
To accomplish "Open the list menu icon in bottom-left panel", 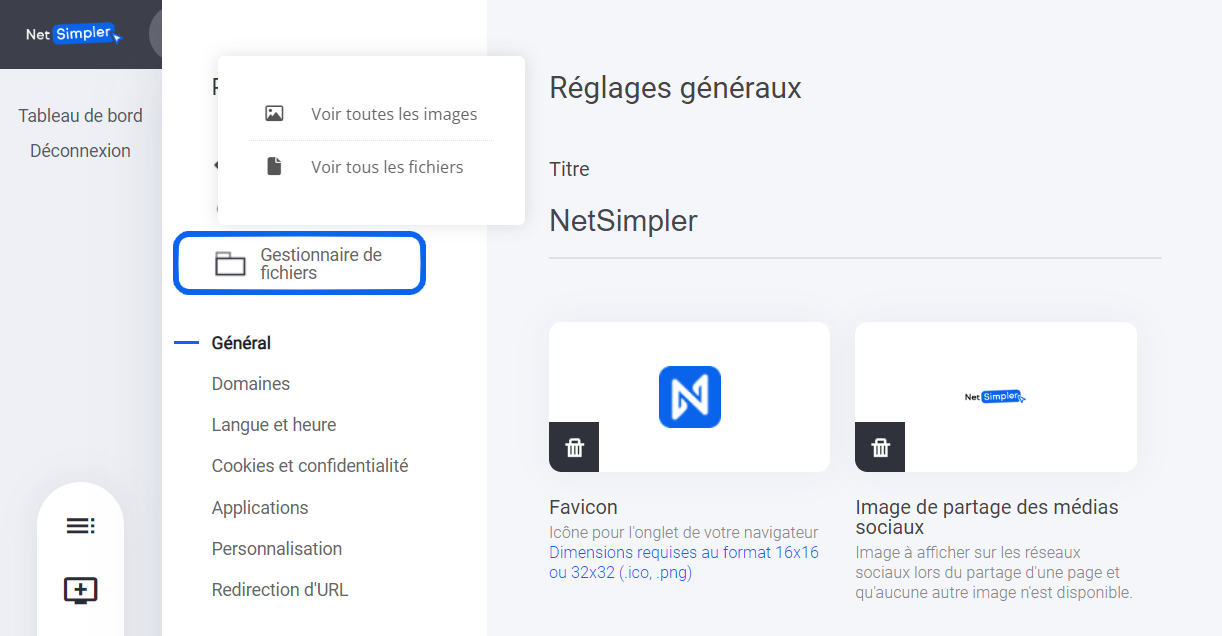I will (x=80, y=526).
